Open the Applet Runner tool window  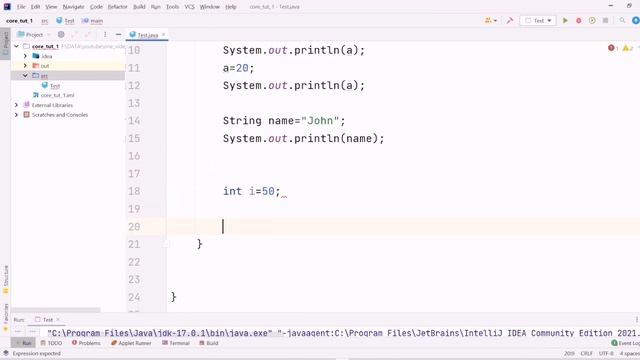(131, 343)
